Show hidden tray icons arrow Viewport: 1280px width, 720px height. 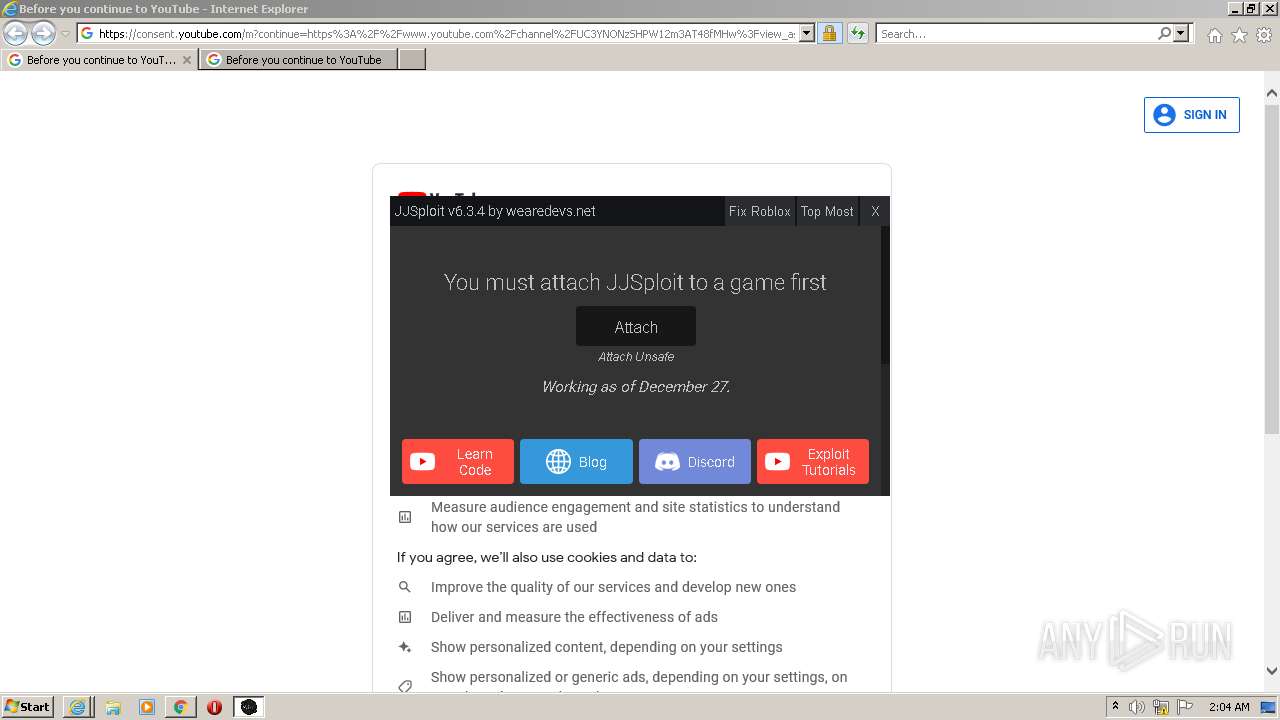coord(1115,707)
